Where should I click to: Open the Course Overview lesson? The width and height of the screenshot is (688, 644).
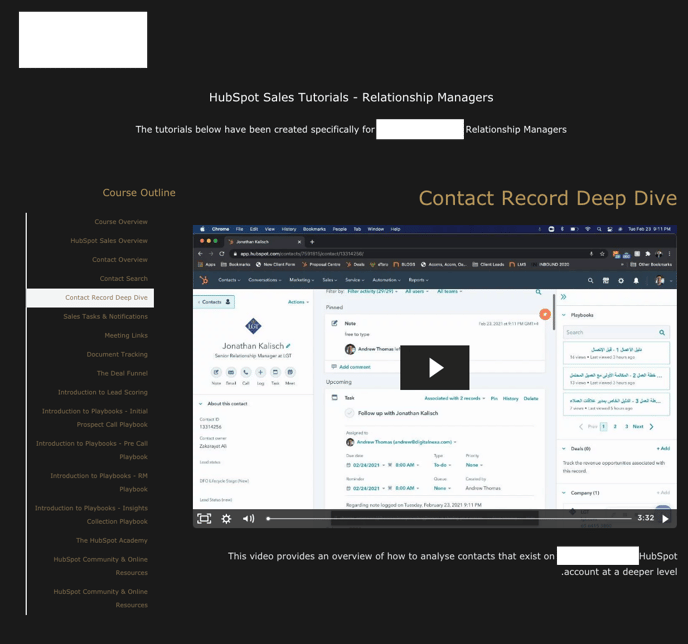click(x=121, y=222)
